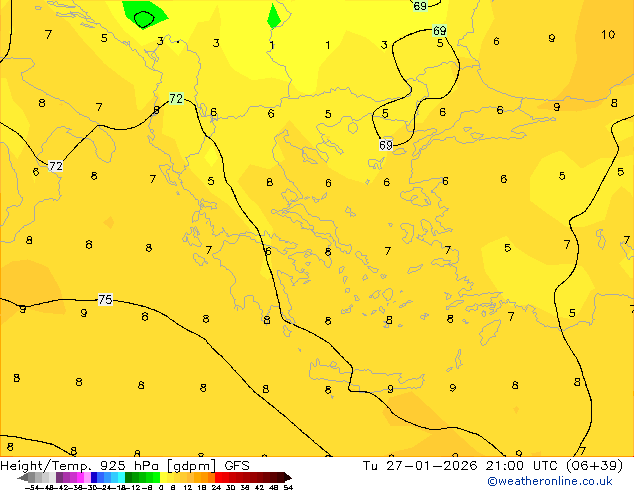Viewport: 634px width, 490px height.
Task: Pick the dark blue swatch in legend
Action: [x=94, y=477]
